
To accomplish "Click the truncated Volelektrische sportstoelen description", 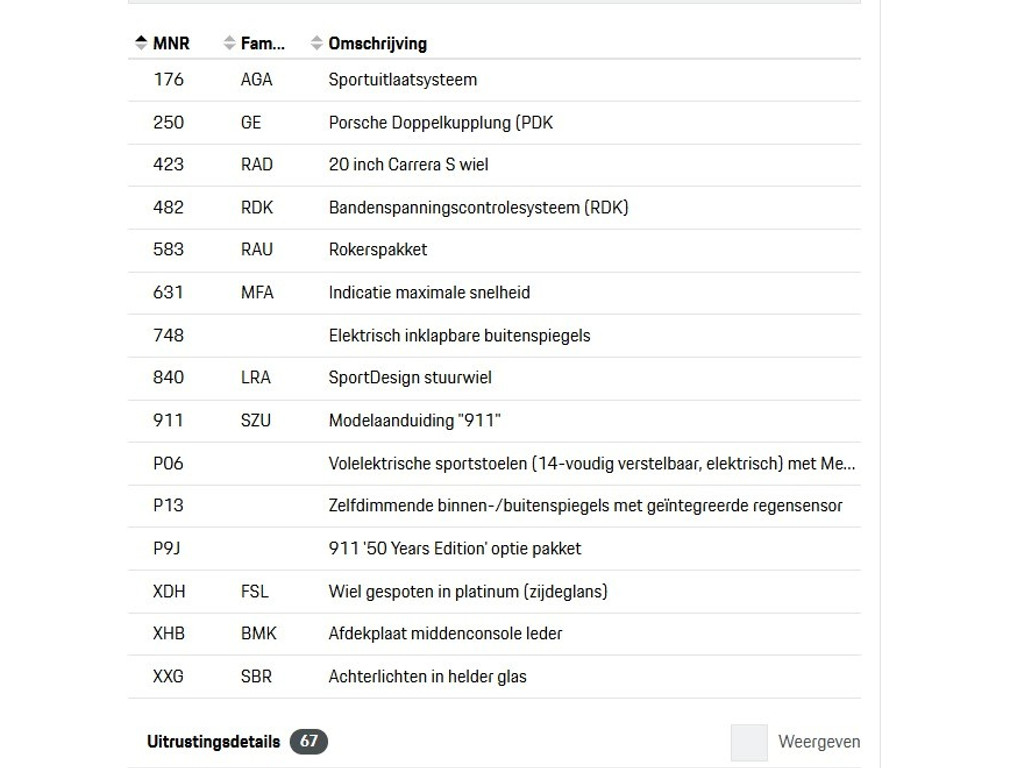I will 592,463.
